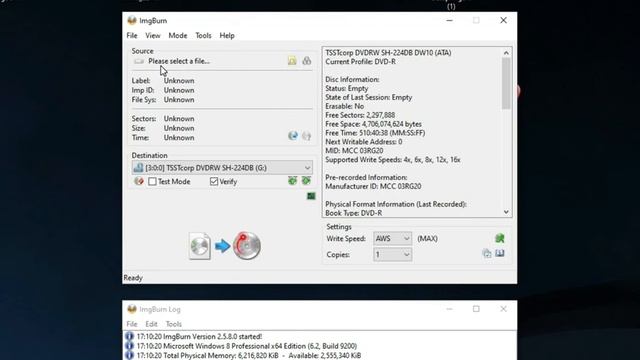Uncheck the Verify checkbox
This screenshot has height=360, width=640.
(214, 182)
